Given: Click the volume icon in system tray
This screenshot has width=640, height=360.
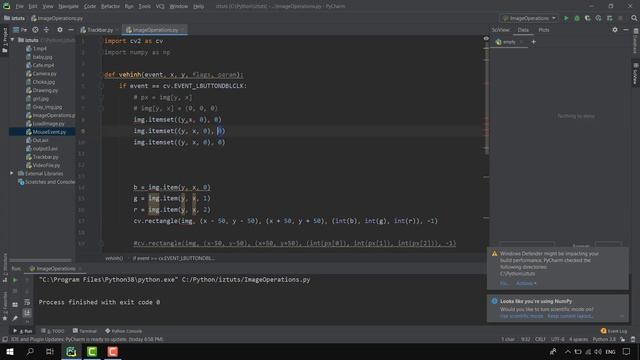Looking at the screenshot, I should pyautogui.click(x=598, y=351).
